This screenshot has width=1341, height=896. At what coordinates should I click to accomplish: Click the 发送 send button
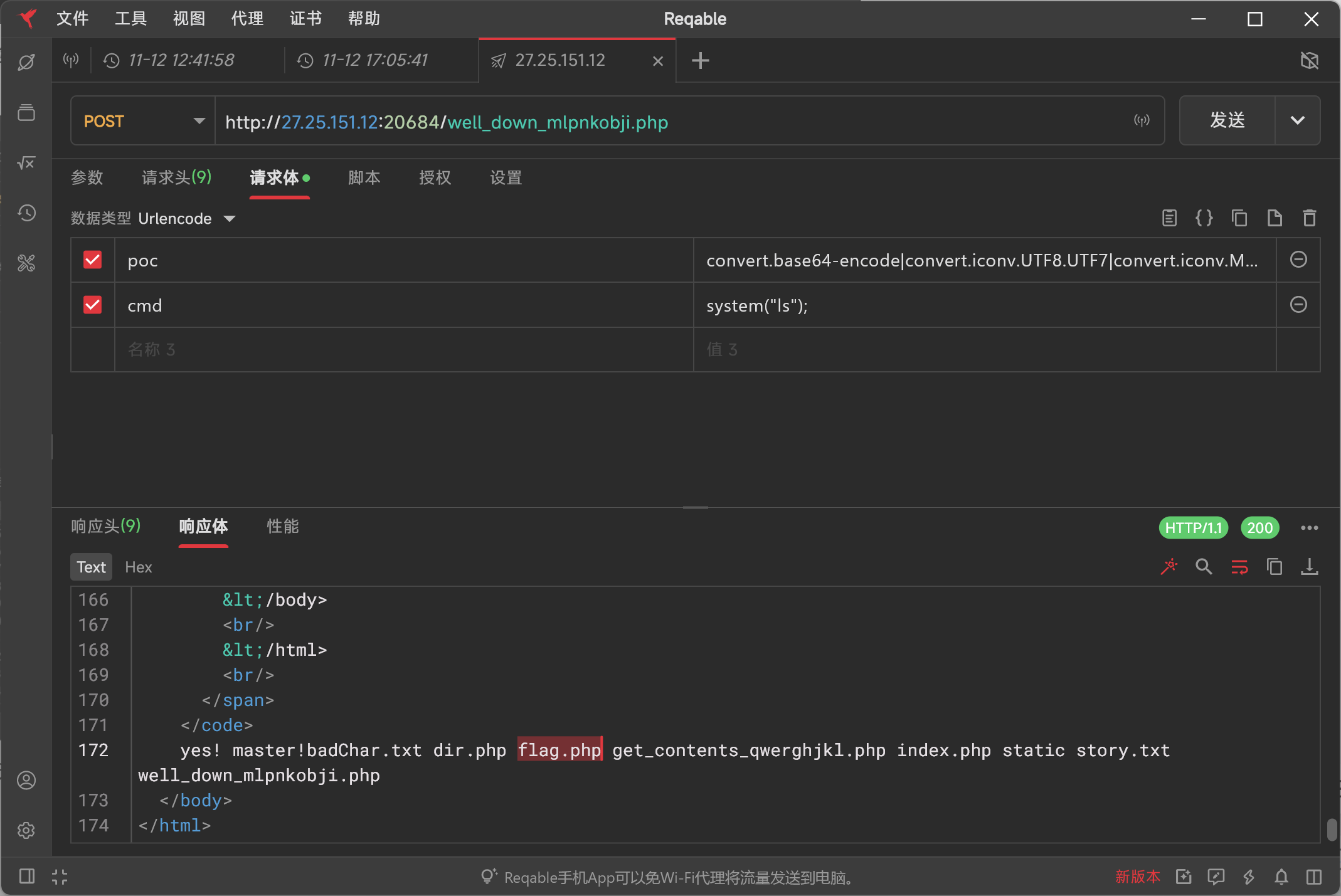click(x=1227, y=121)
